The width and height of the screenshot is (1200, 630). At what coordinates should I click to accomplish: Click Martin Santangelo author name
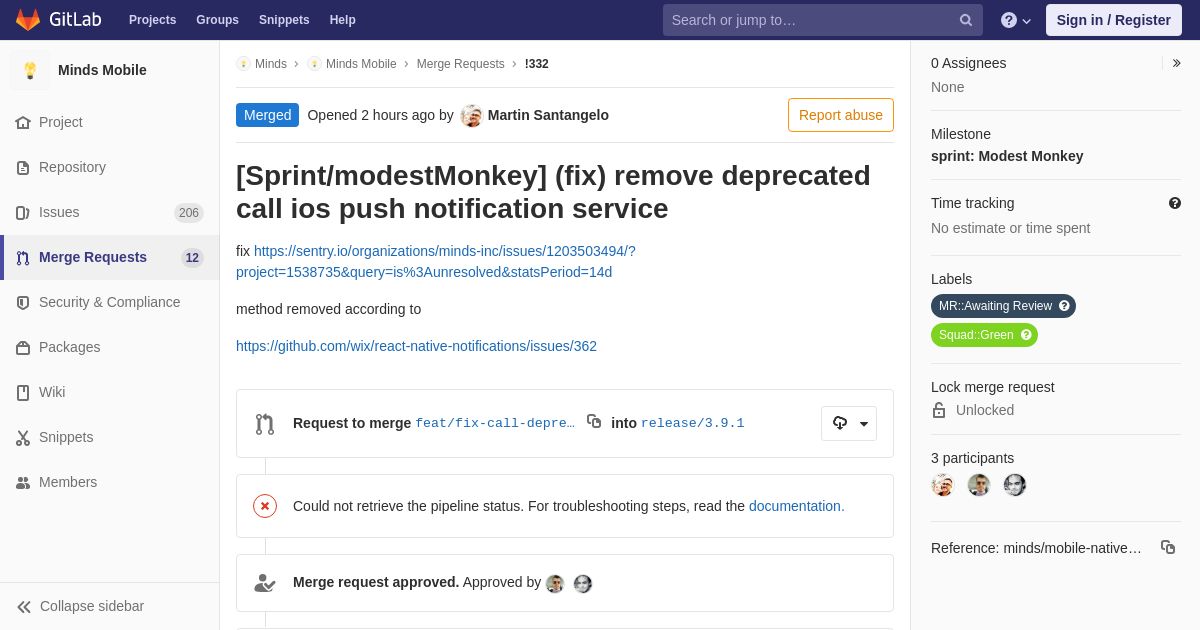tap(548, 115)
